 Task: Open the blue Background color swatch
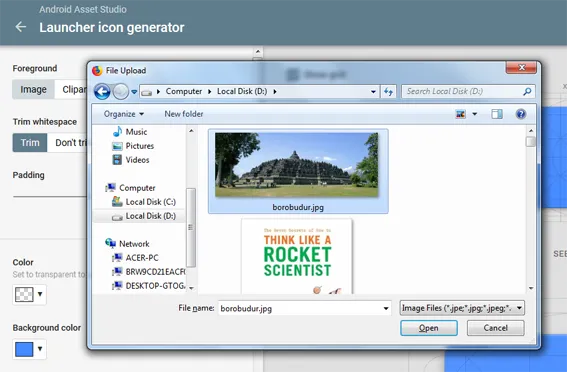pyautogui.click(x=29, y=349)
